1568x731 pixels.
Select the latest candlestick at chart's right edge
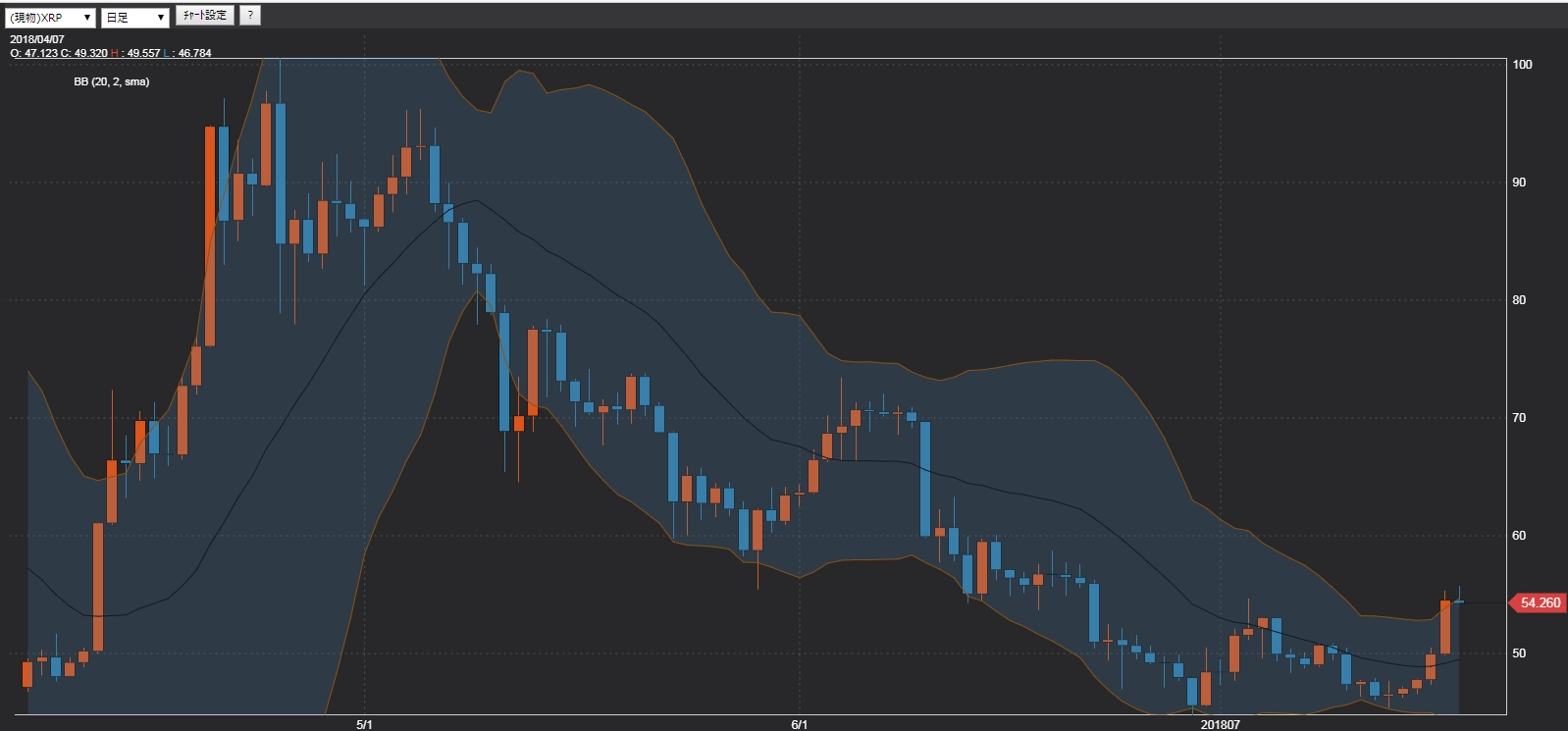[1459, 600]
